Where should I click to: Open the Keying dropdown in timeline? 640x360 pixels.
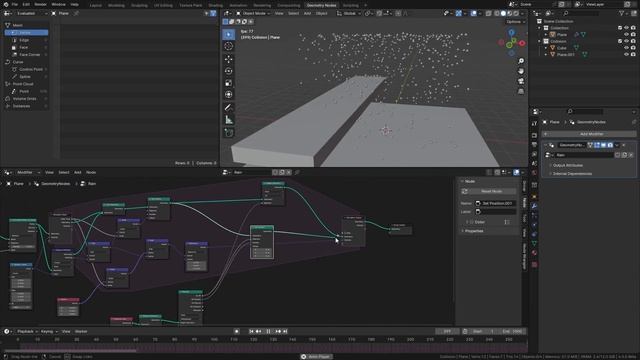49,331
